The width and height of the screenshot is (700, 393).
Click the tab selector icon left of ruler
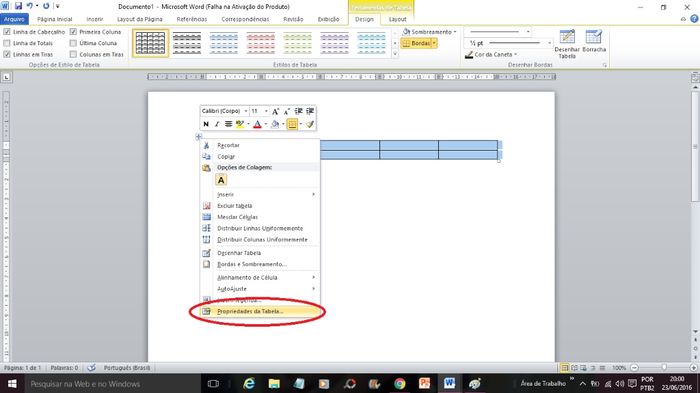point(6,77)
